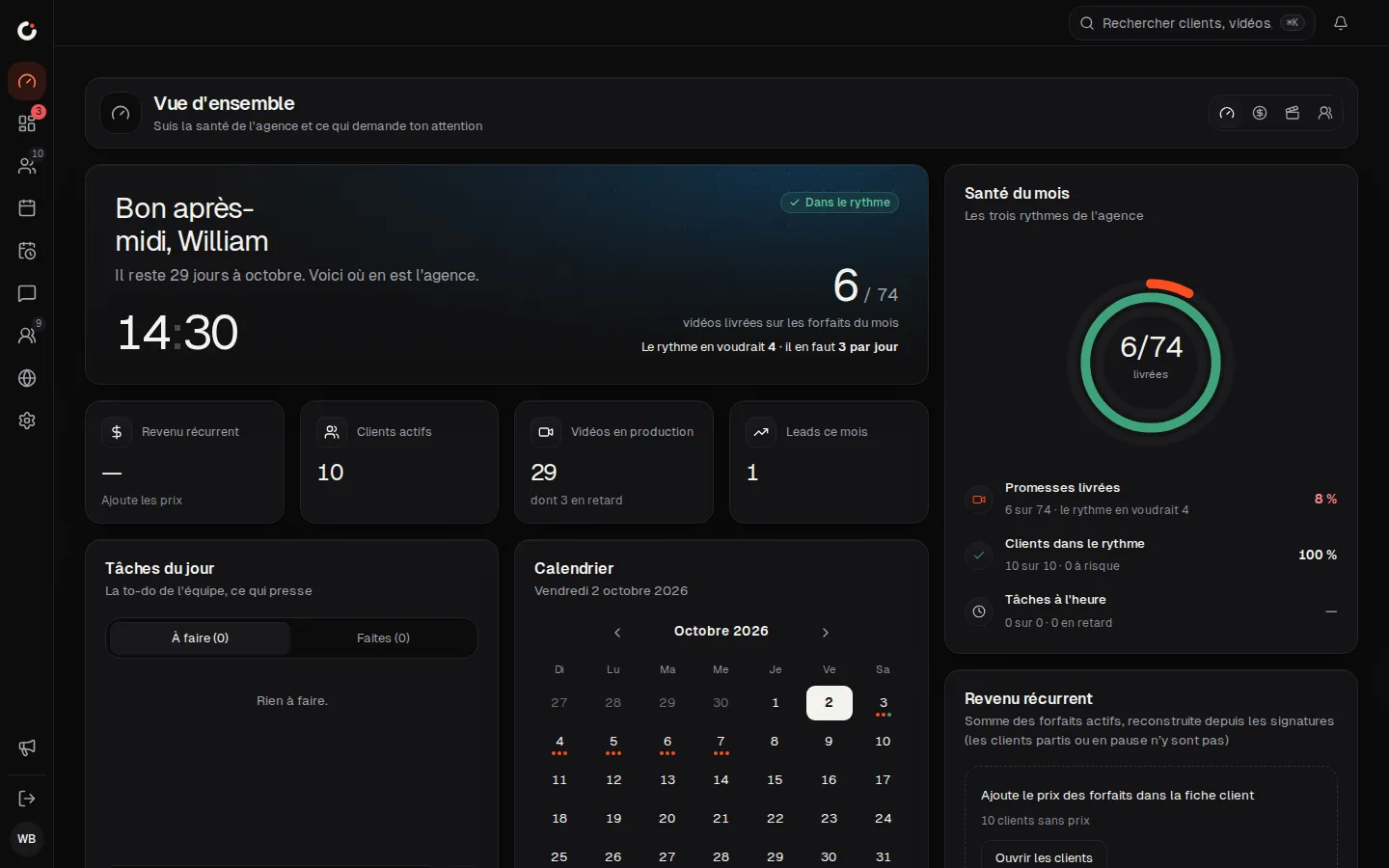Click the dollar icon on Revenu récurrent card
The width and height of the screenshot is (1389, 868).
pyautogui.click(x=117, y=432)
